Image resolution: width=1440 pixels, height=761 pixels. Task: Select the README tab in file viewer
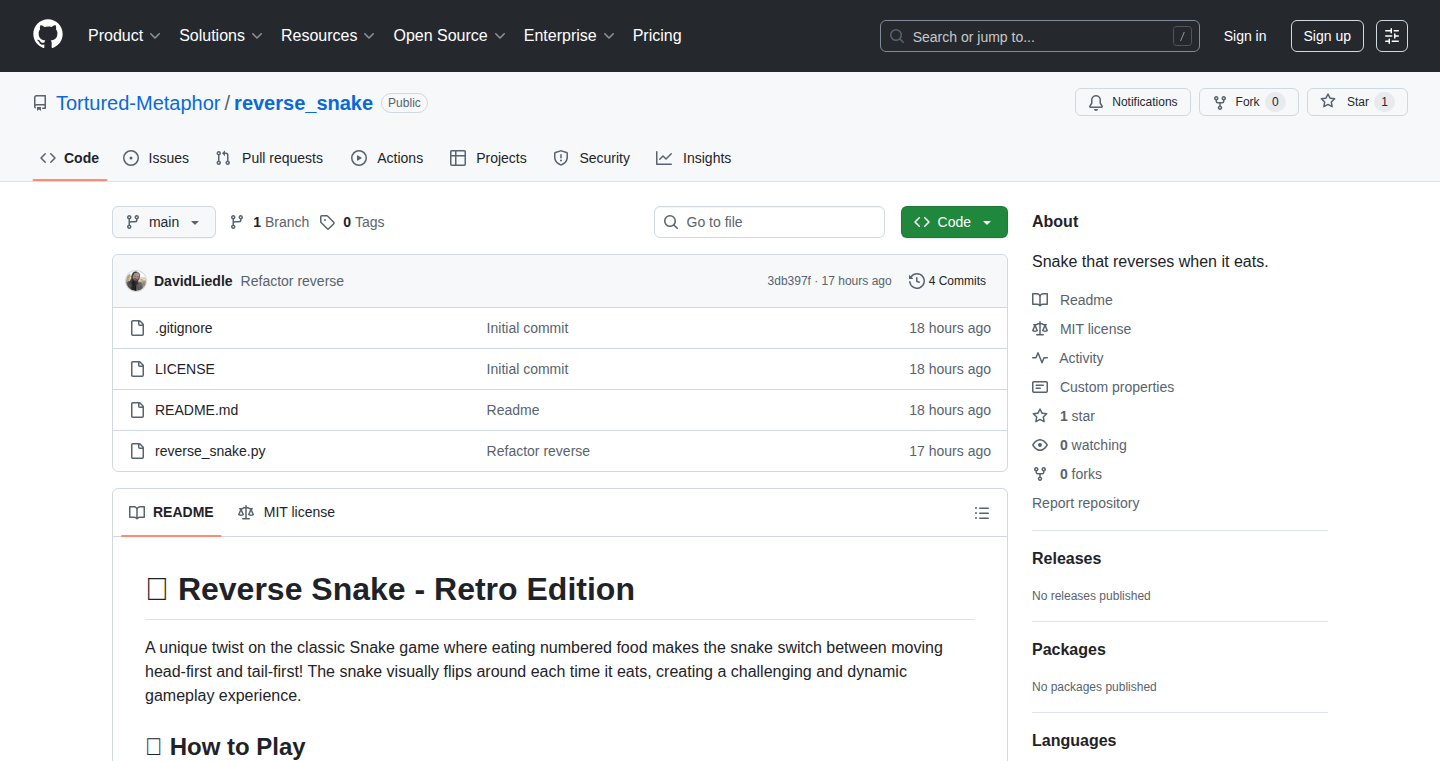171,512
